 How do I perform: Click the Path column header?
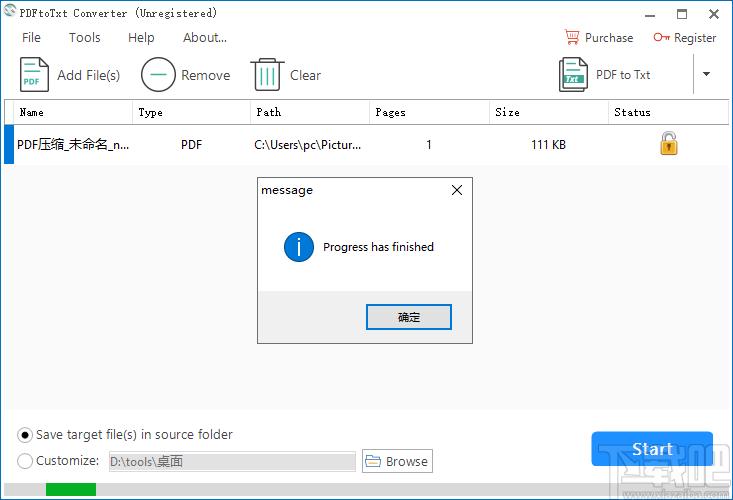pyautogui.click(x=310, y=112)
